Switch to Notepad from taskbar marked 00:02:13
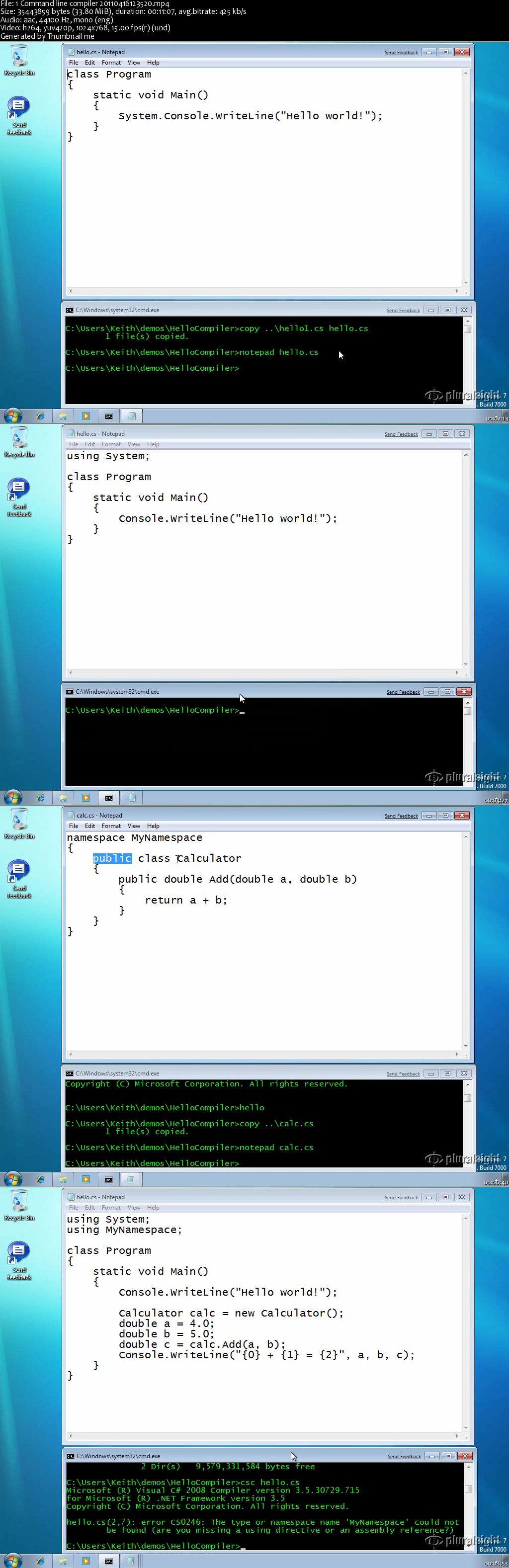The image size is (509, 1568). 132,416
